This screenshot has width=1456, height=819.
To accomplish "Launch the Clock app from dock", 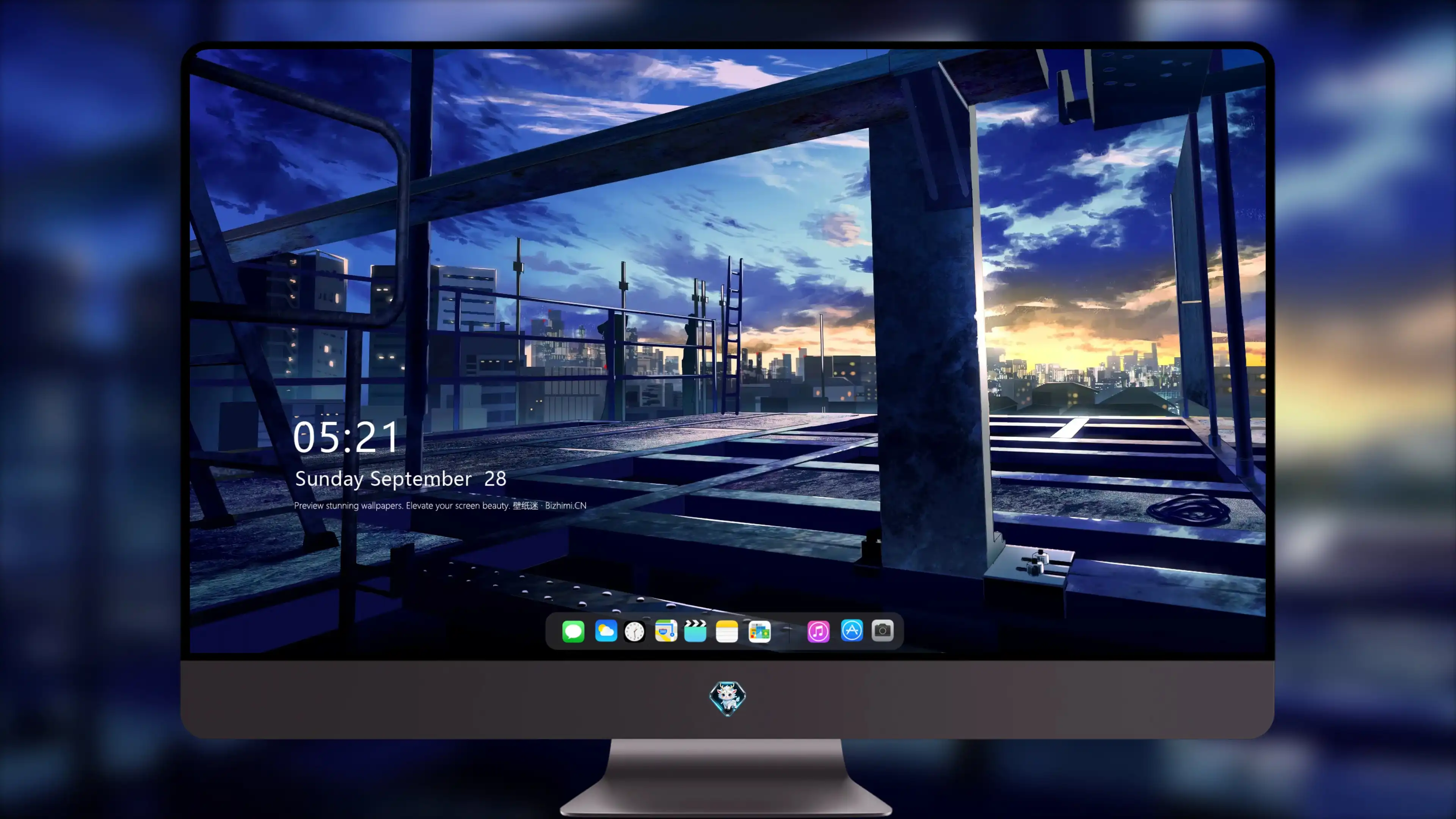I will [x=634, y=631].
